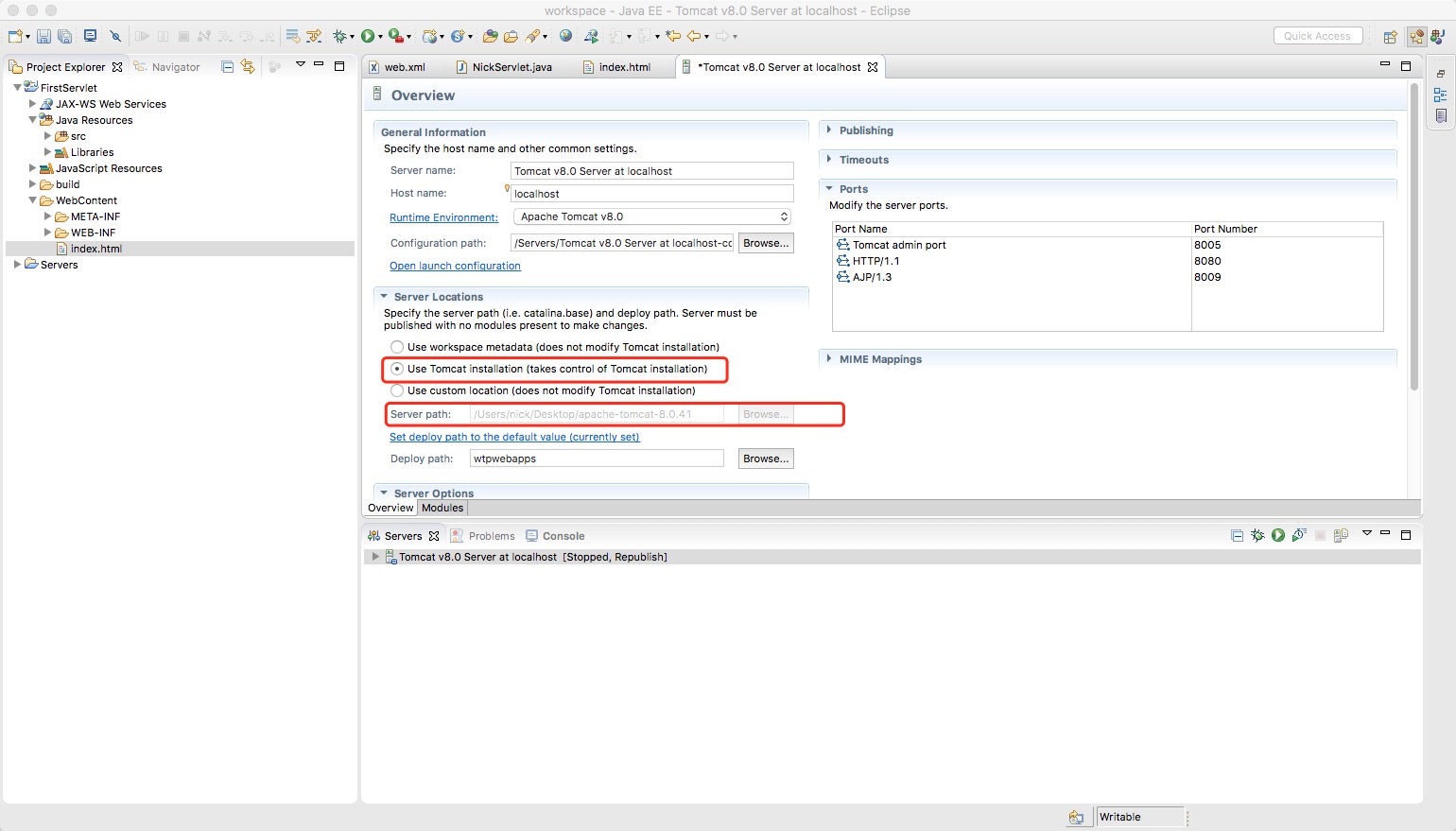Switch to the Modules tab at editor bottom
The height and width of the screenshot is (831, 1456).
pos(442,508)
